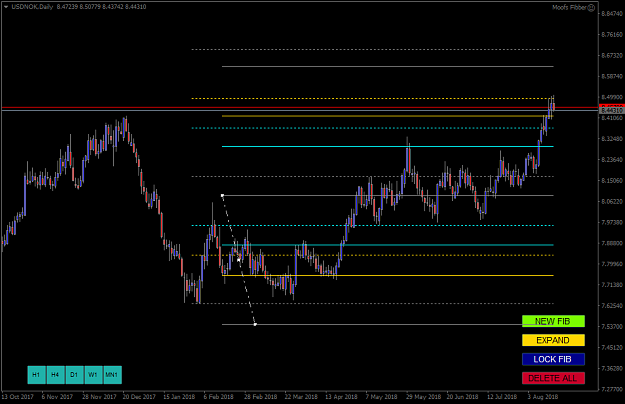Screen dimensions: 625x404
Task: Click the current price label 8.44310
Action: (x=611, y=110)
